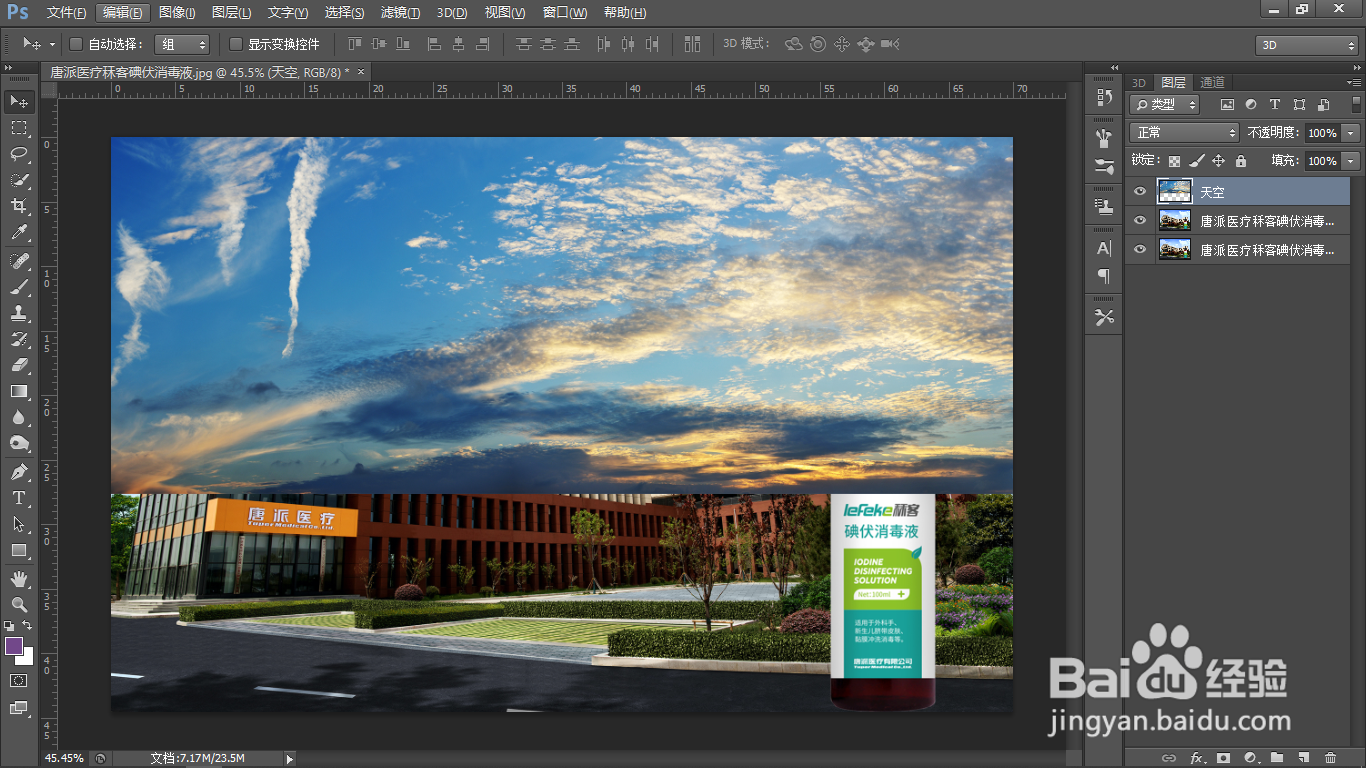Select the Zoom tool
Viewport: 1366px width, 768px height.
coord(19,605)
